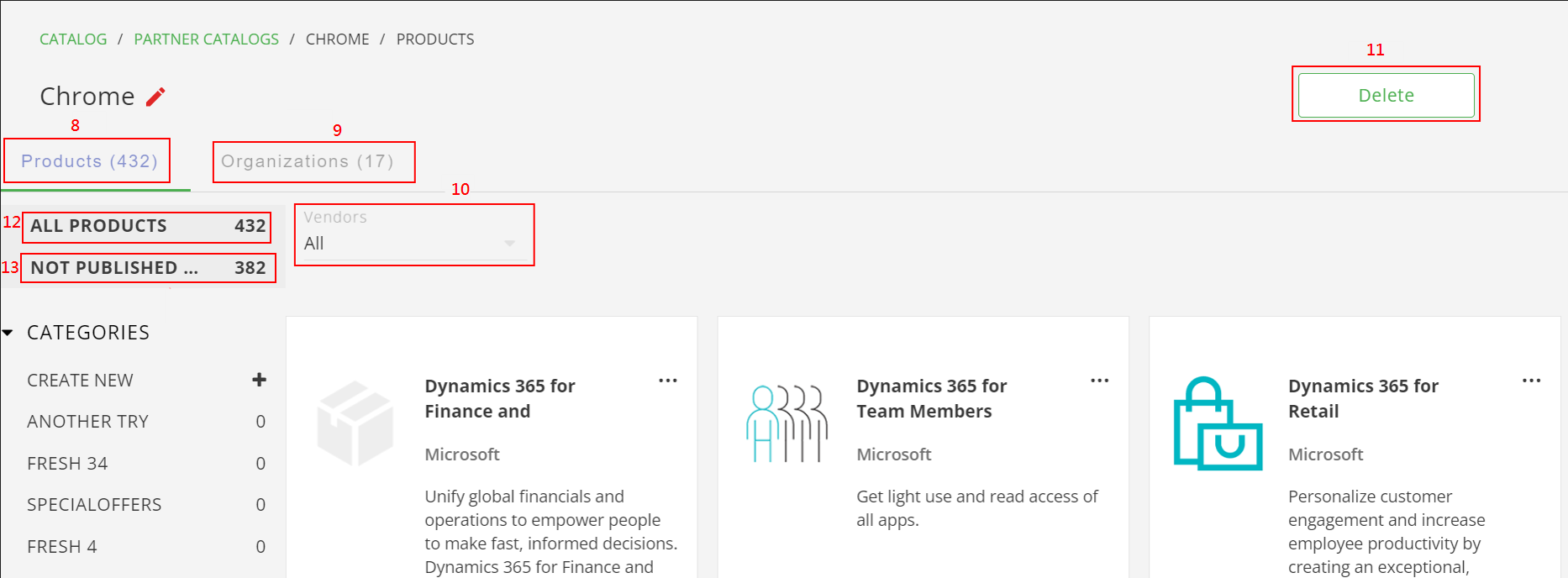This screenshot has height=578, width=1568.
Task: Open the three-dot menu for Dynamics 365 for Finance
Action: pos(668,381)
